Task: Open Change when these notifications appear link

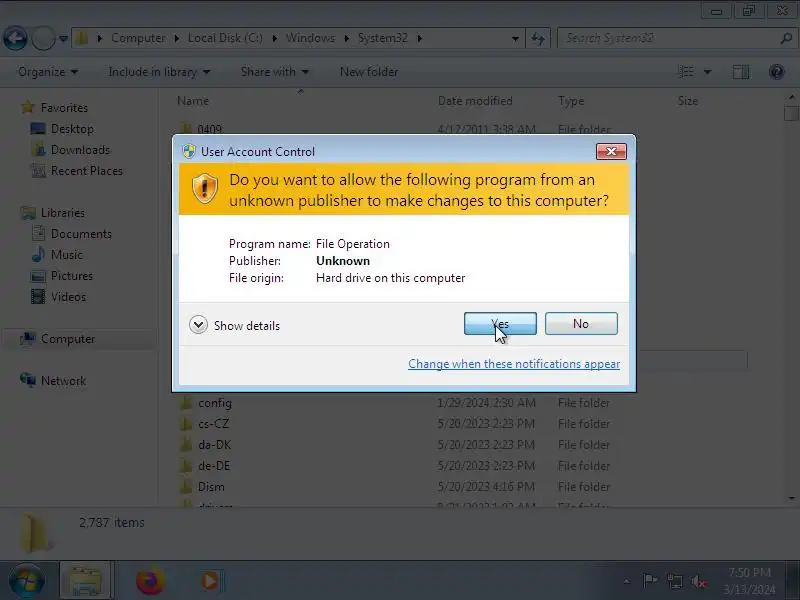Action: coord(514,364)
